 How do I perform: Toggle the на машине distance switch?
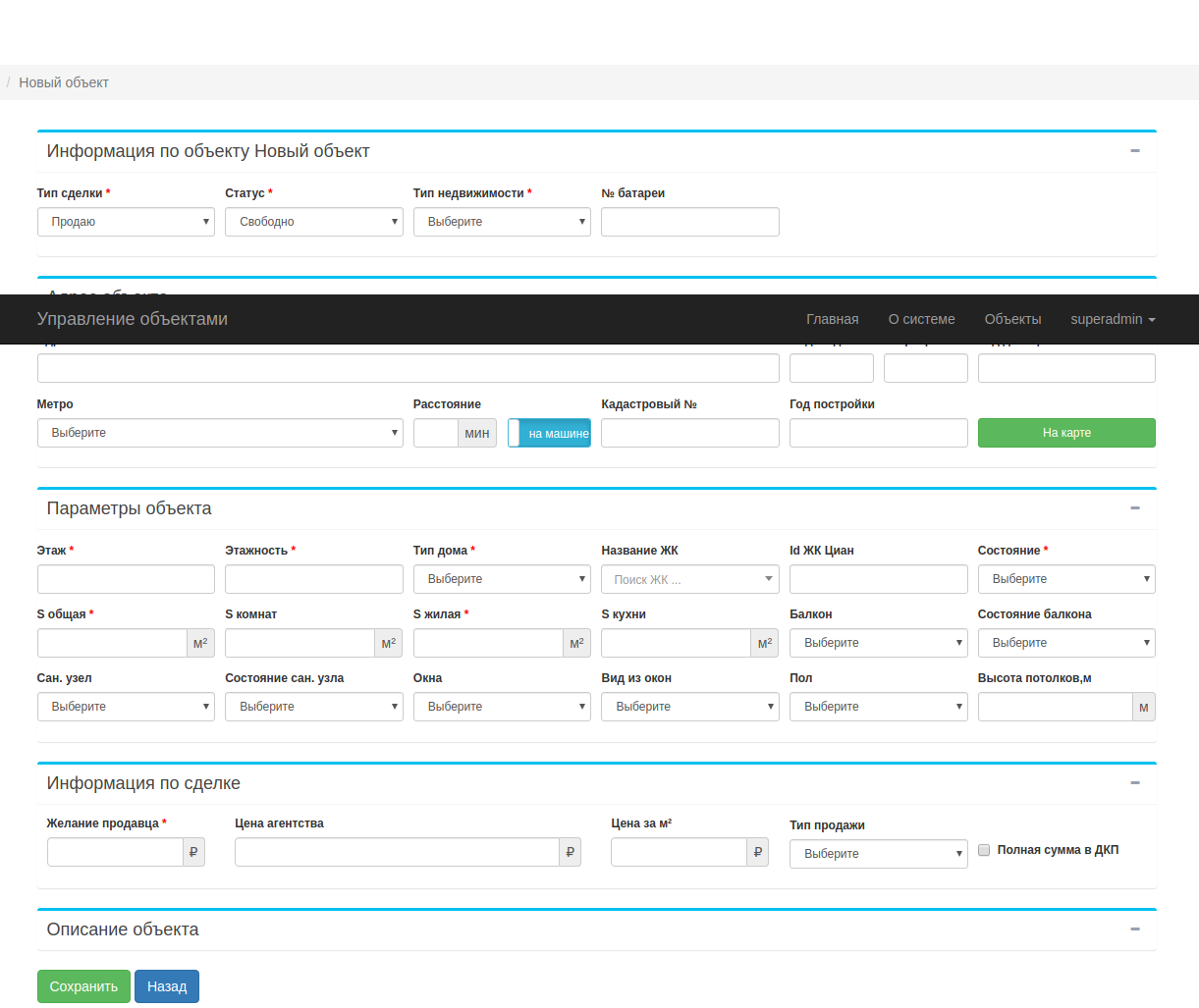549,433
